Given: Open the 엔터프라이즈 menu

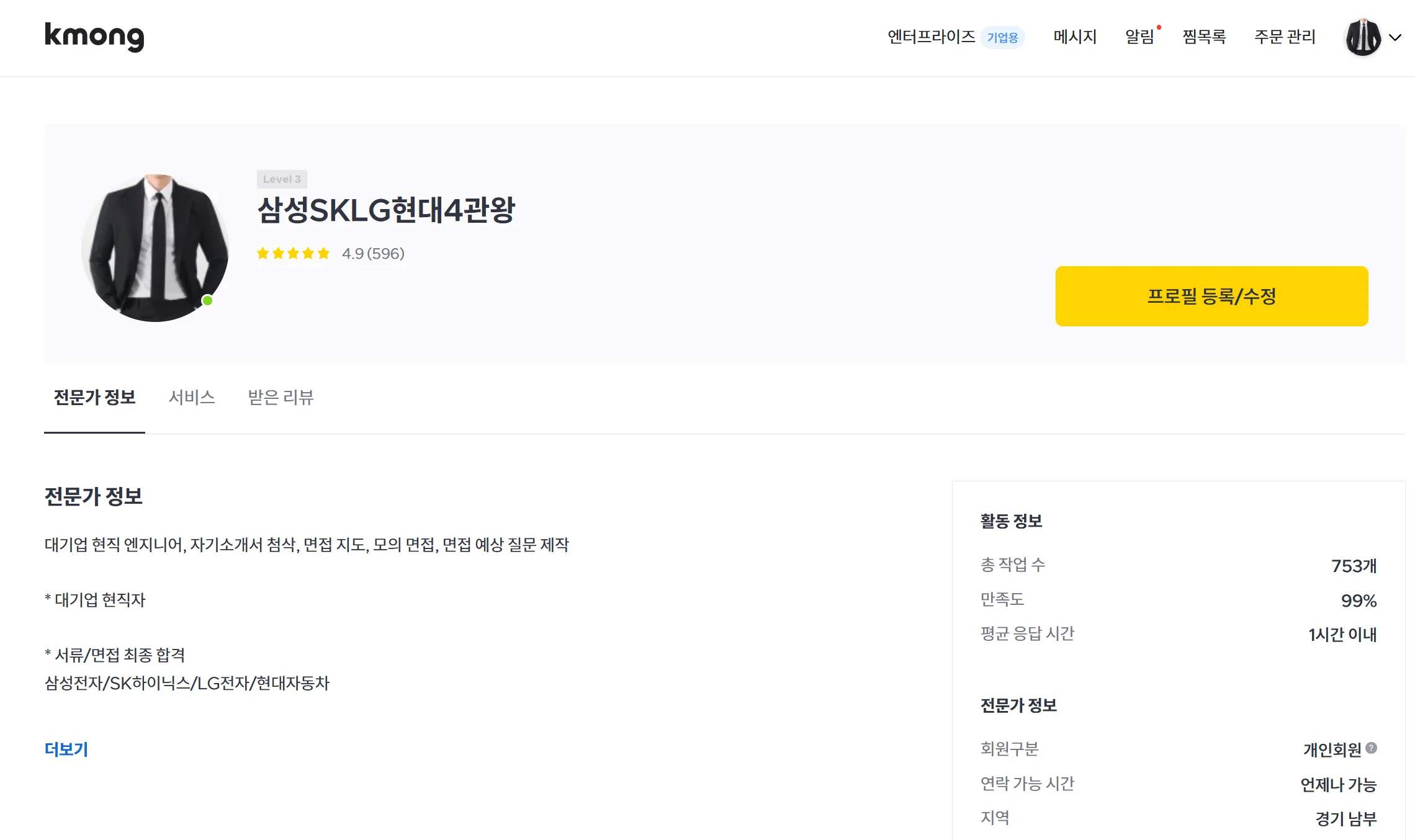Looking at the screenshot, I should pyautogui.click(x=932, y=37).
